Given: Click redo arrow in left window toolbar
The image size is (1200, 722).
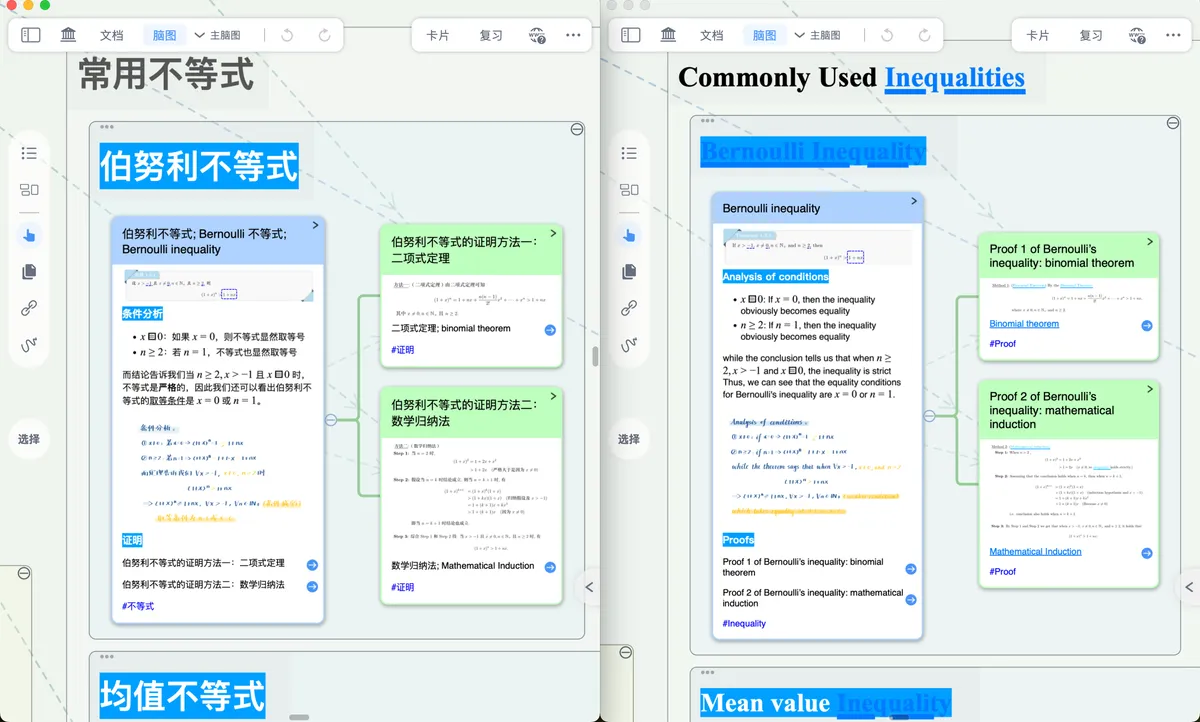Looking at the screenshot, I should [324, 35].
